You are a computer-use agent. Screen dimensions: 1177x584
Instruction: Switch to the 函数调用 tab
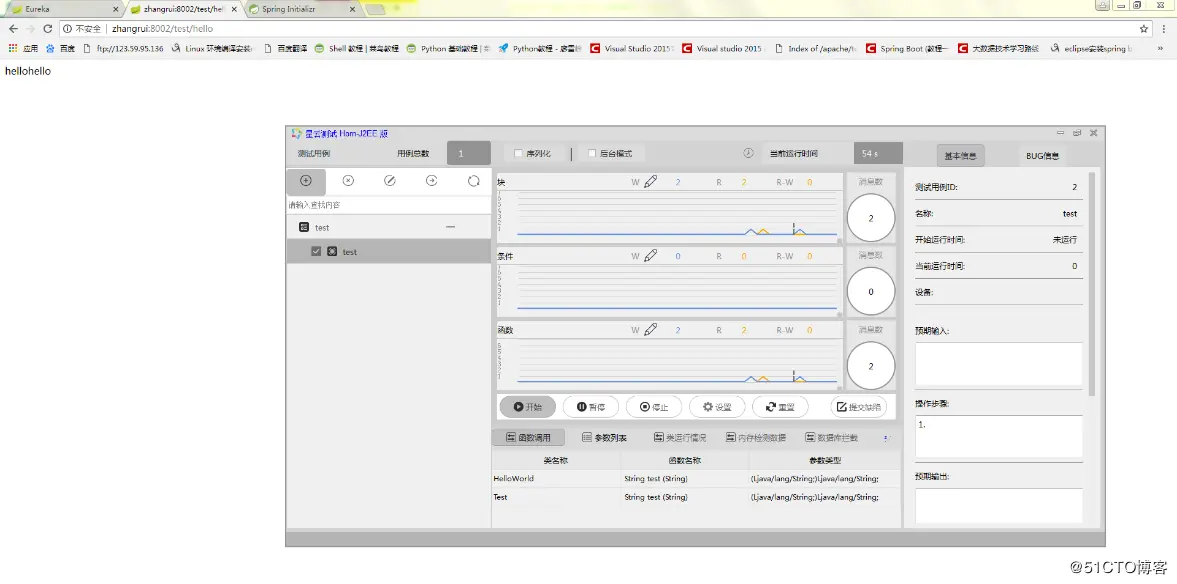pos(528,438)
